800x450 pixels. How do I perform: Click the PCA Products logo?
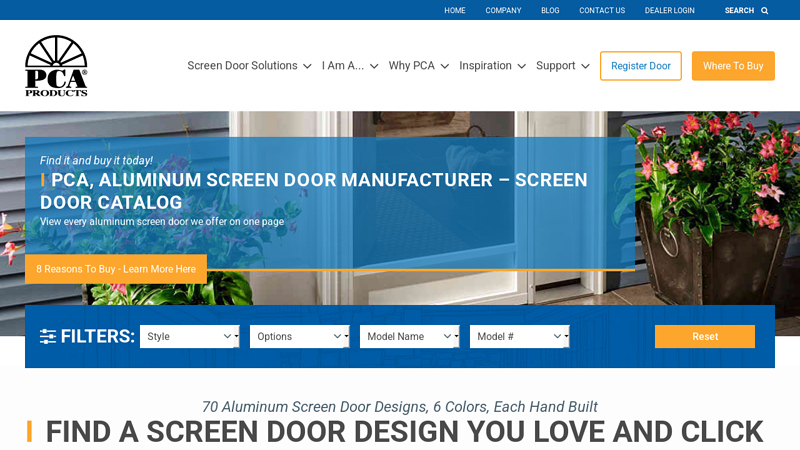pos(56,66)
